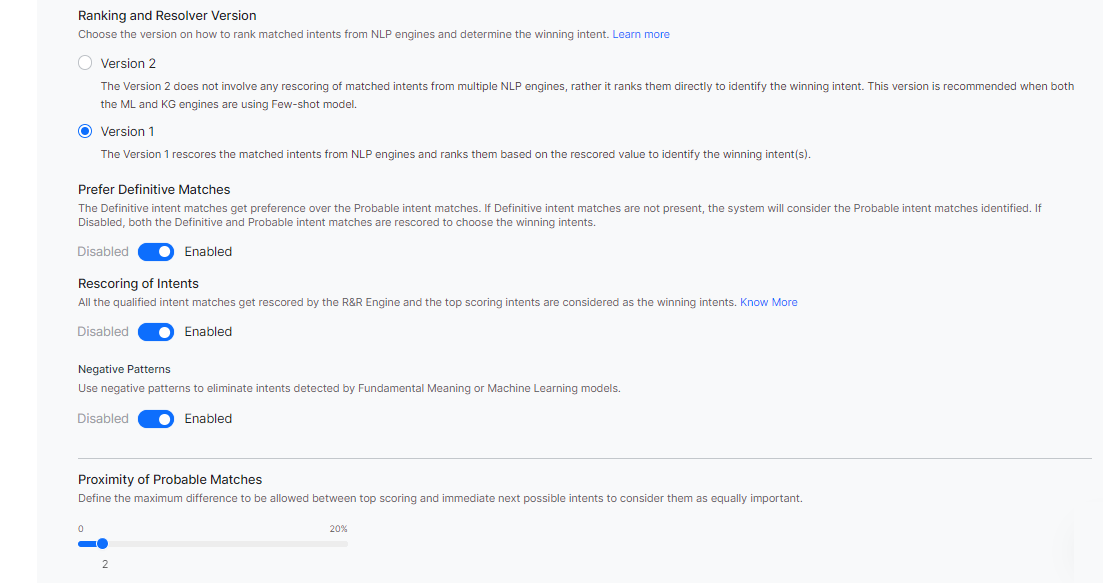Select the Version 1 radio button
The width and height of the screenshot is (1103, 583).
pos(85,131)
